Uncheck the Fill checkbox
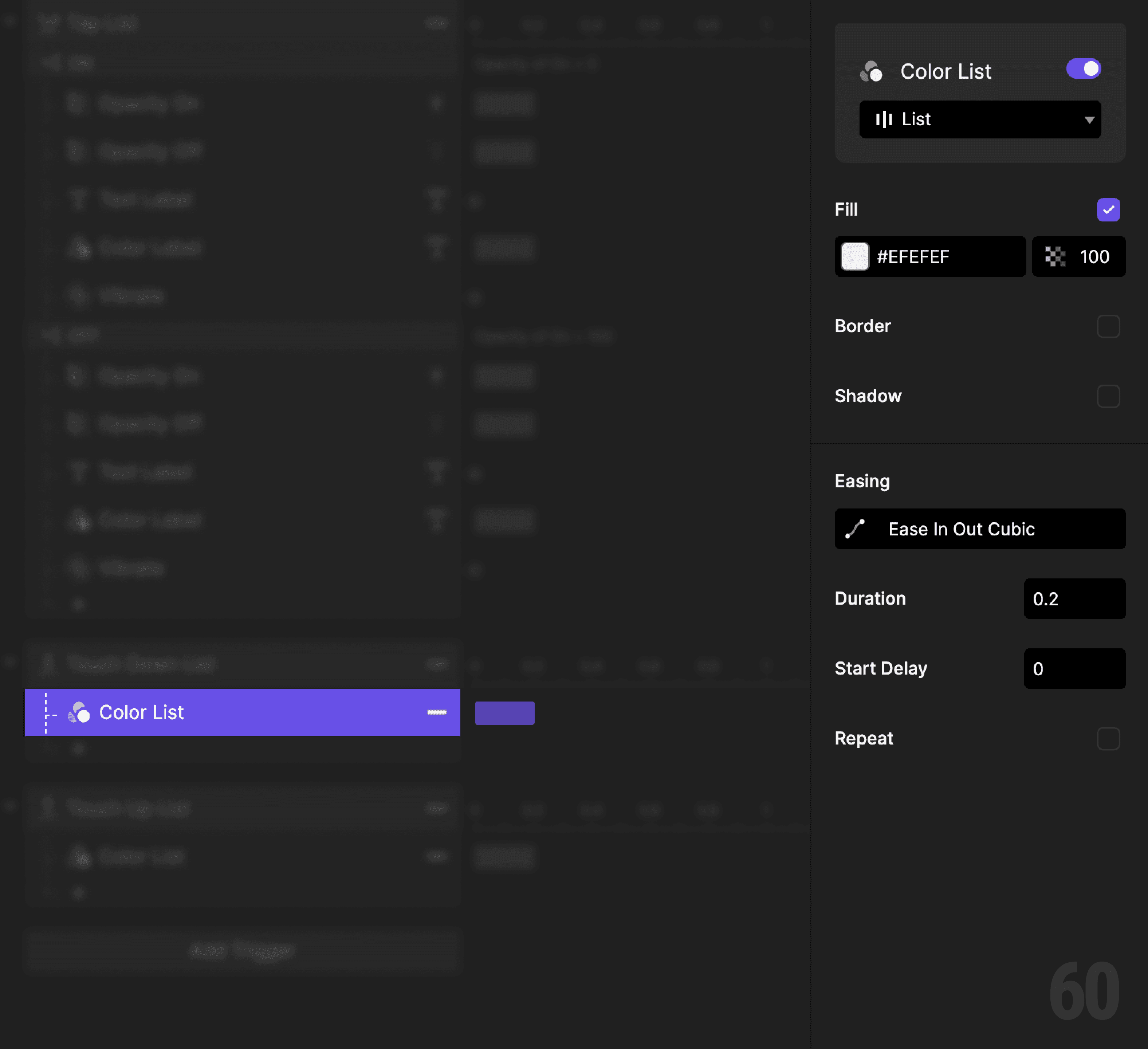Screen dimensions: 1148x1049 point(1108,209)
